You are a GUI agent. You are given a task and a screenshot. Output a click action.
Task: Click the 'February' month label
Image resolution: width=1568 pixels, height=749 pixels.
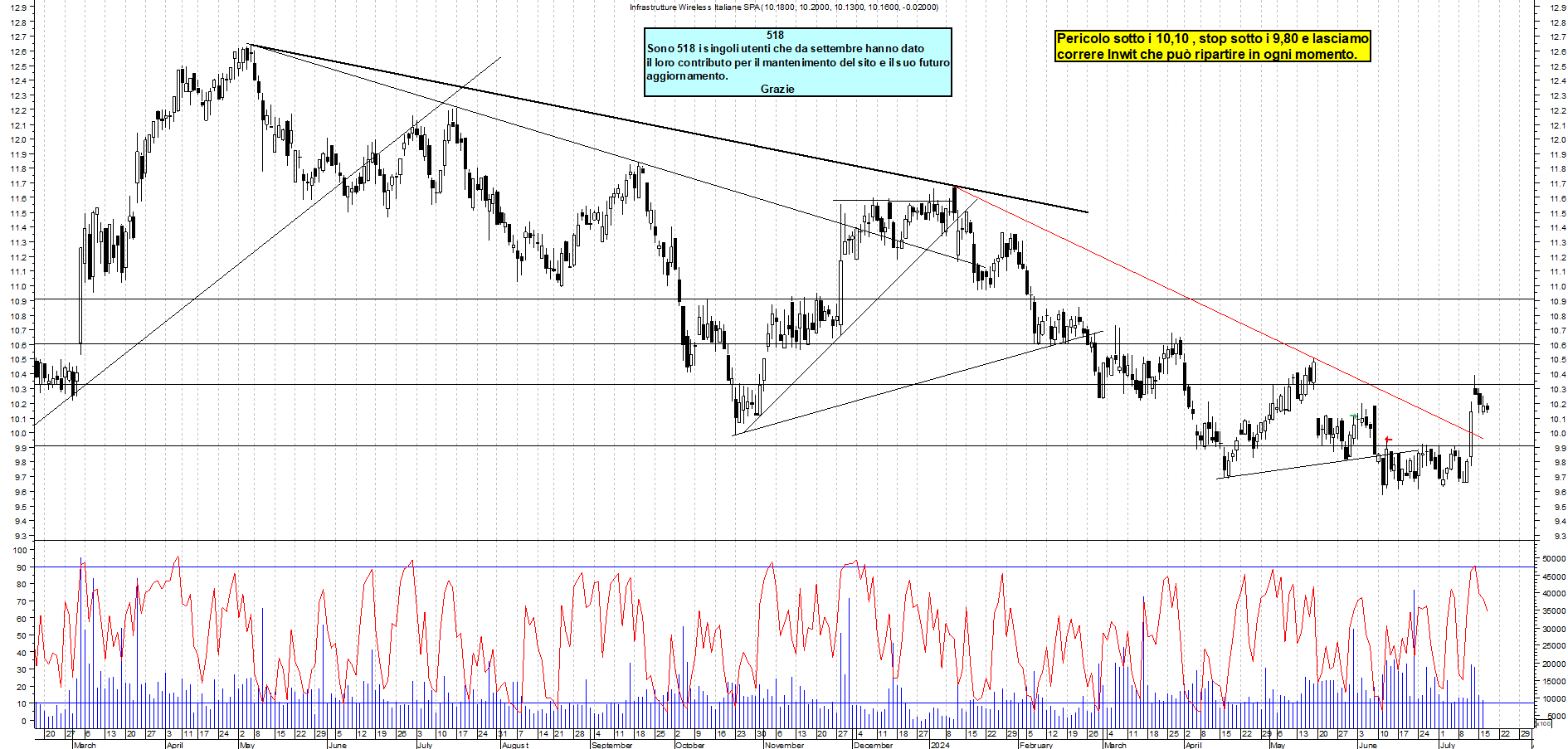(1035, 745)
